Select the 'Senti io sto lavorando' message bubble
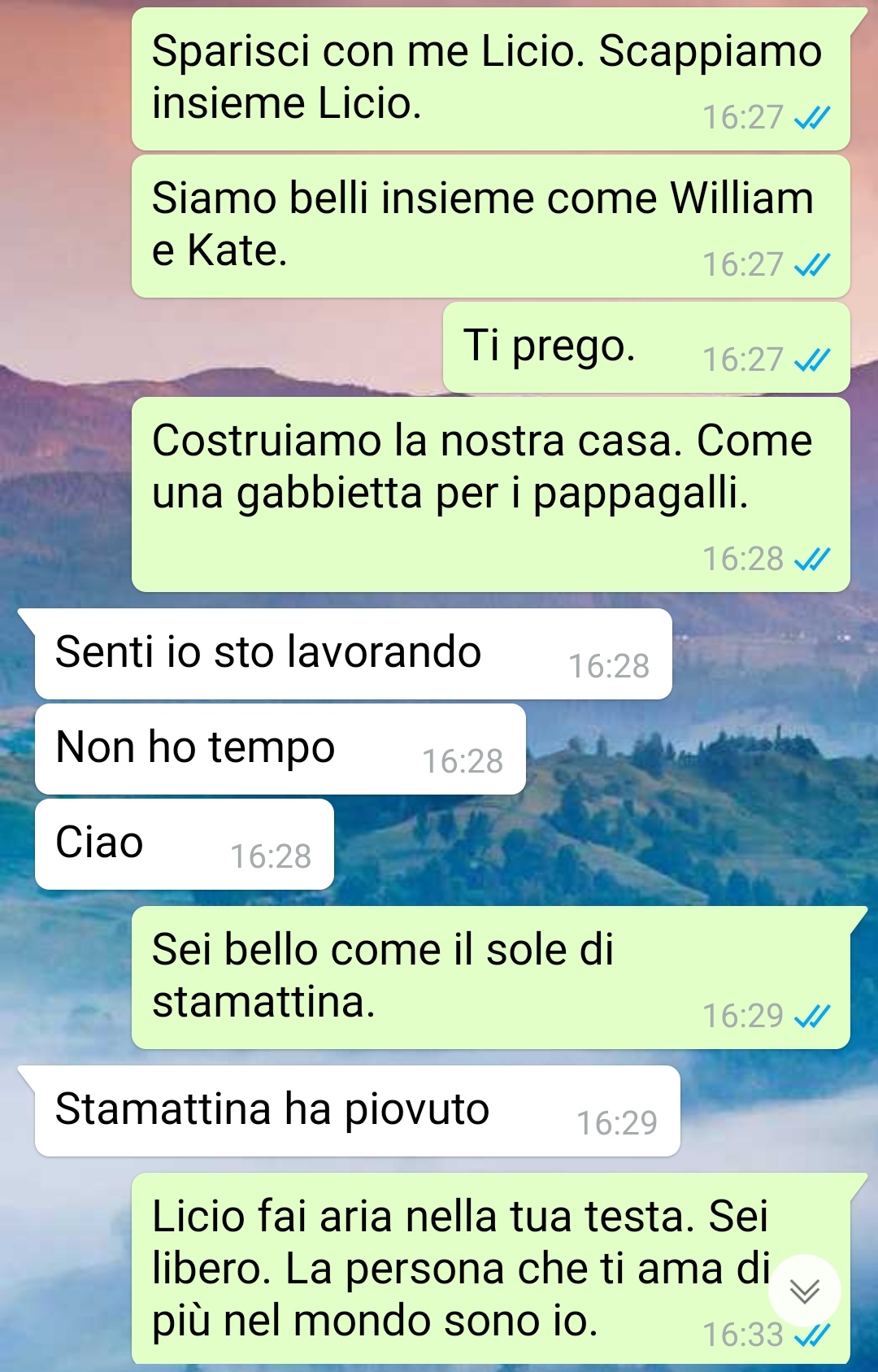 (x=353, y=654)
